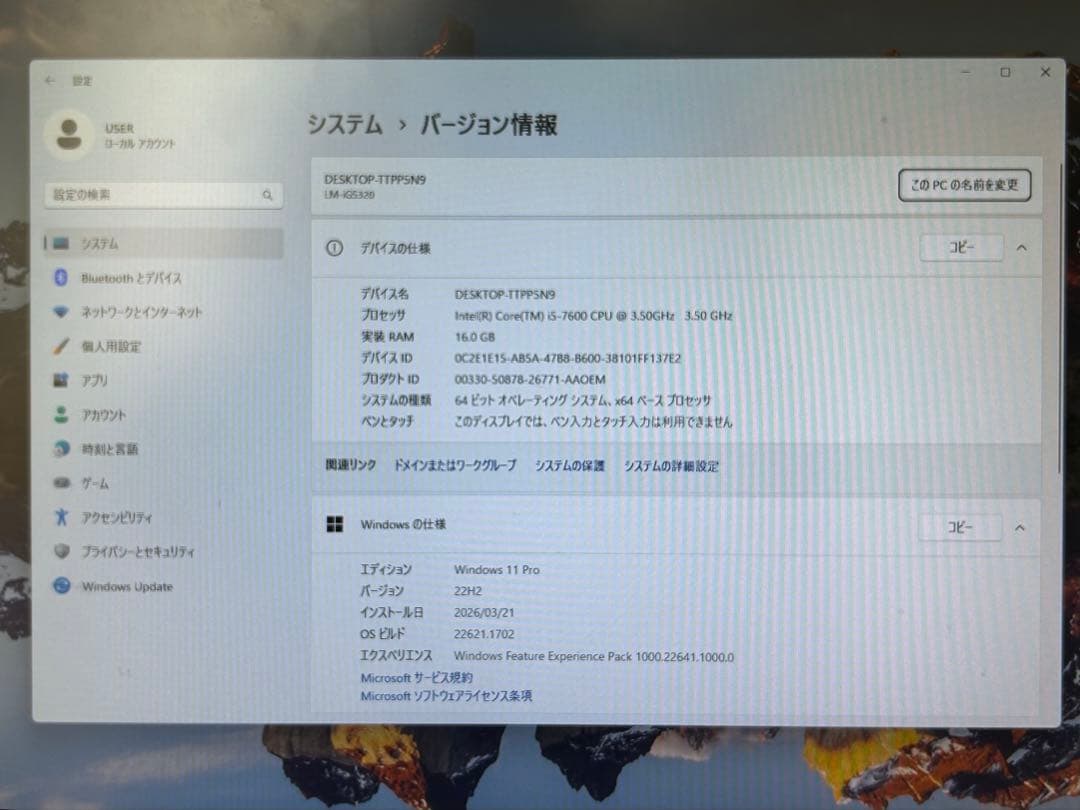Click このPCの名前を変更 rename button
Screen dimensions: 1080x810
pos(964,185)
